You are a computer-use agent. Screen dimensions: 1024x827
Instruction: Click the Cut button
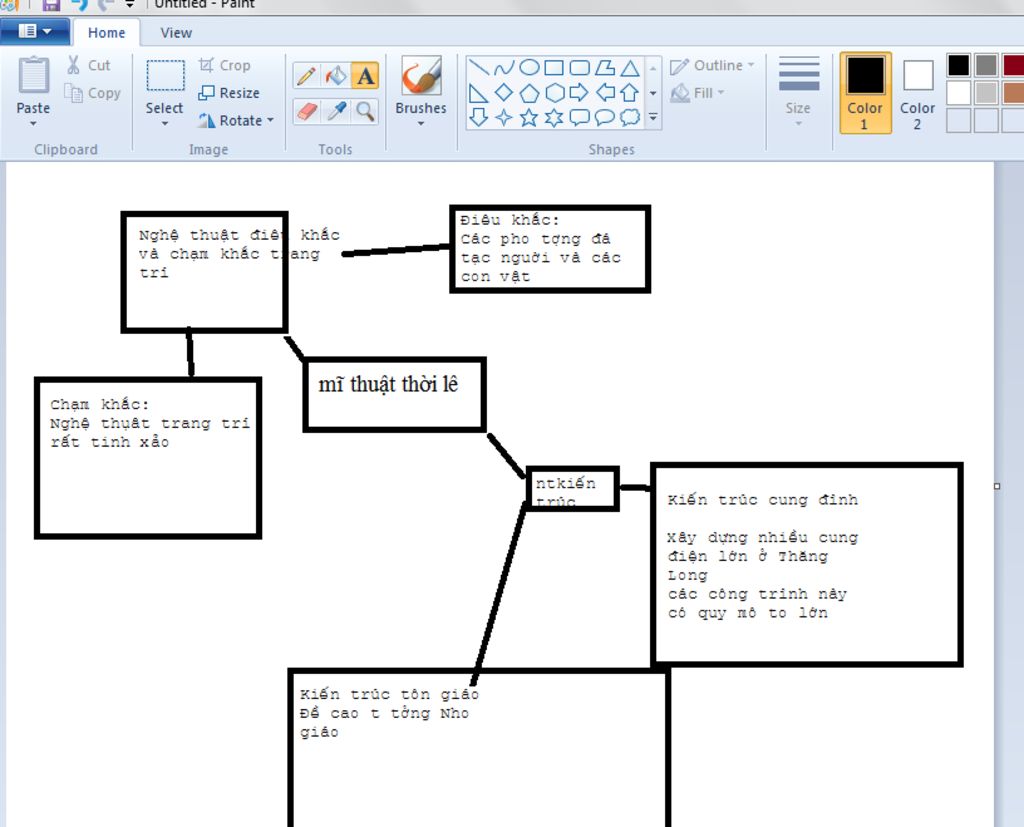click(89, 65)
